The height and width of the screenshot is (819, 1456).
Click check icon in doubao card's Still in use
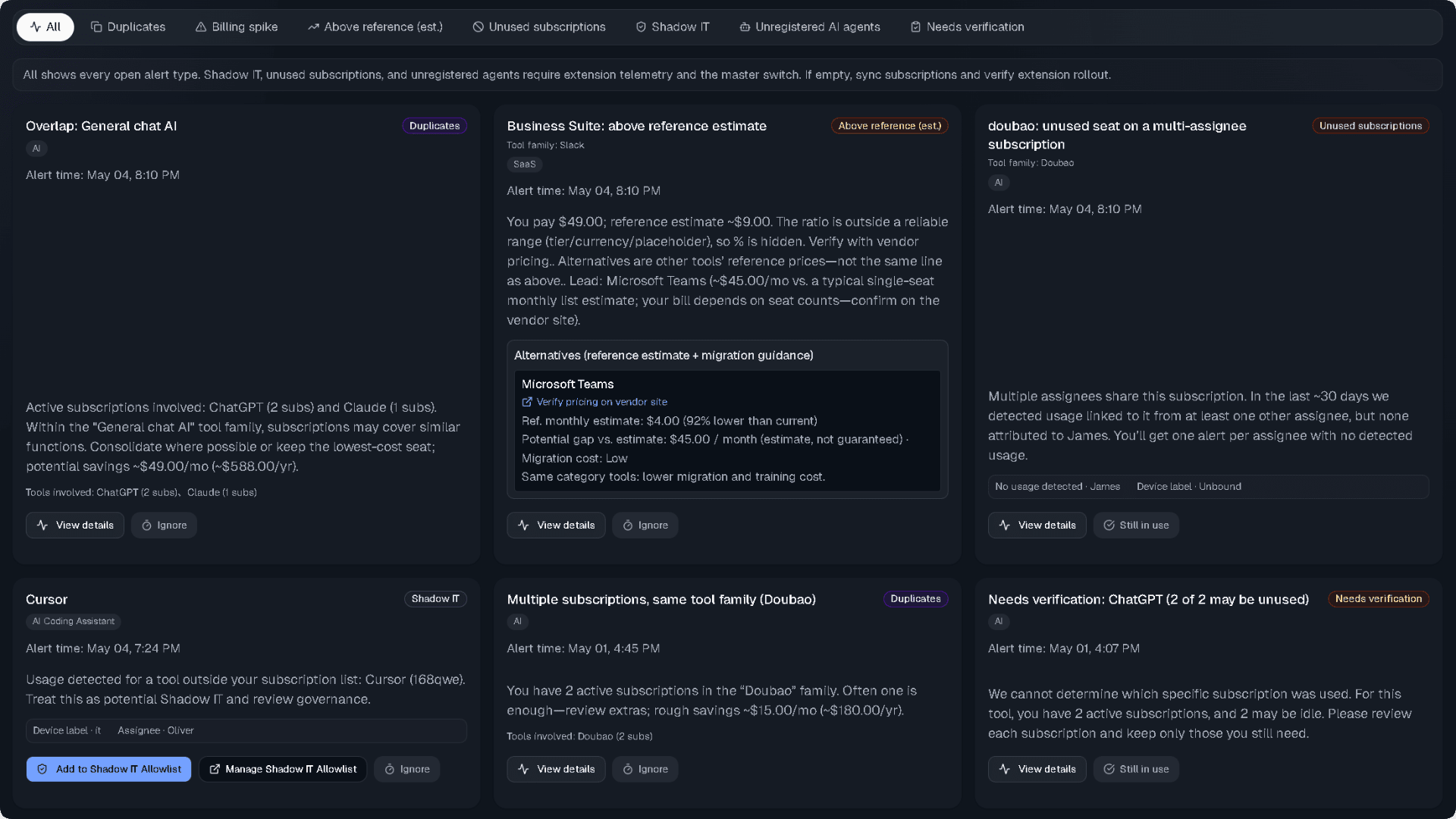[1109, 526]
